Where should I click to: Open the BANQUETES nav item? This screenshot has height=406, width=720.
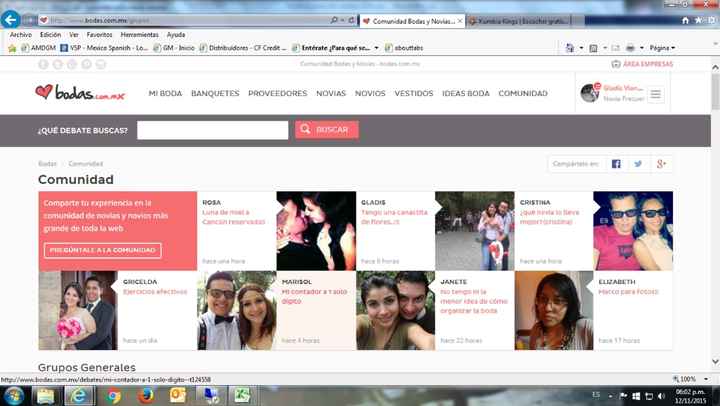(x=215, y=93)
